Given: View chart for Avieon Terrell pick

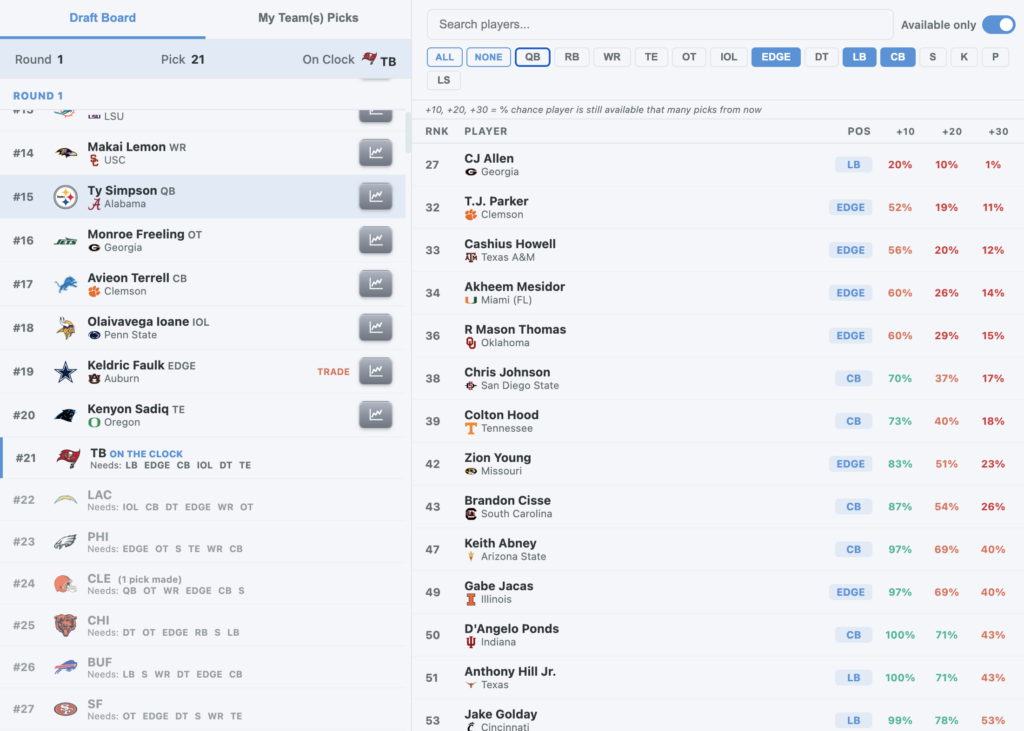Looking at the screenshot, I should point(375,284).
